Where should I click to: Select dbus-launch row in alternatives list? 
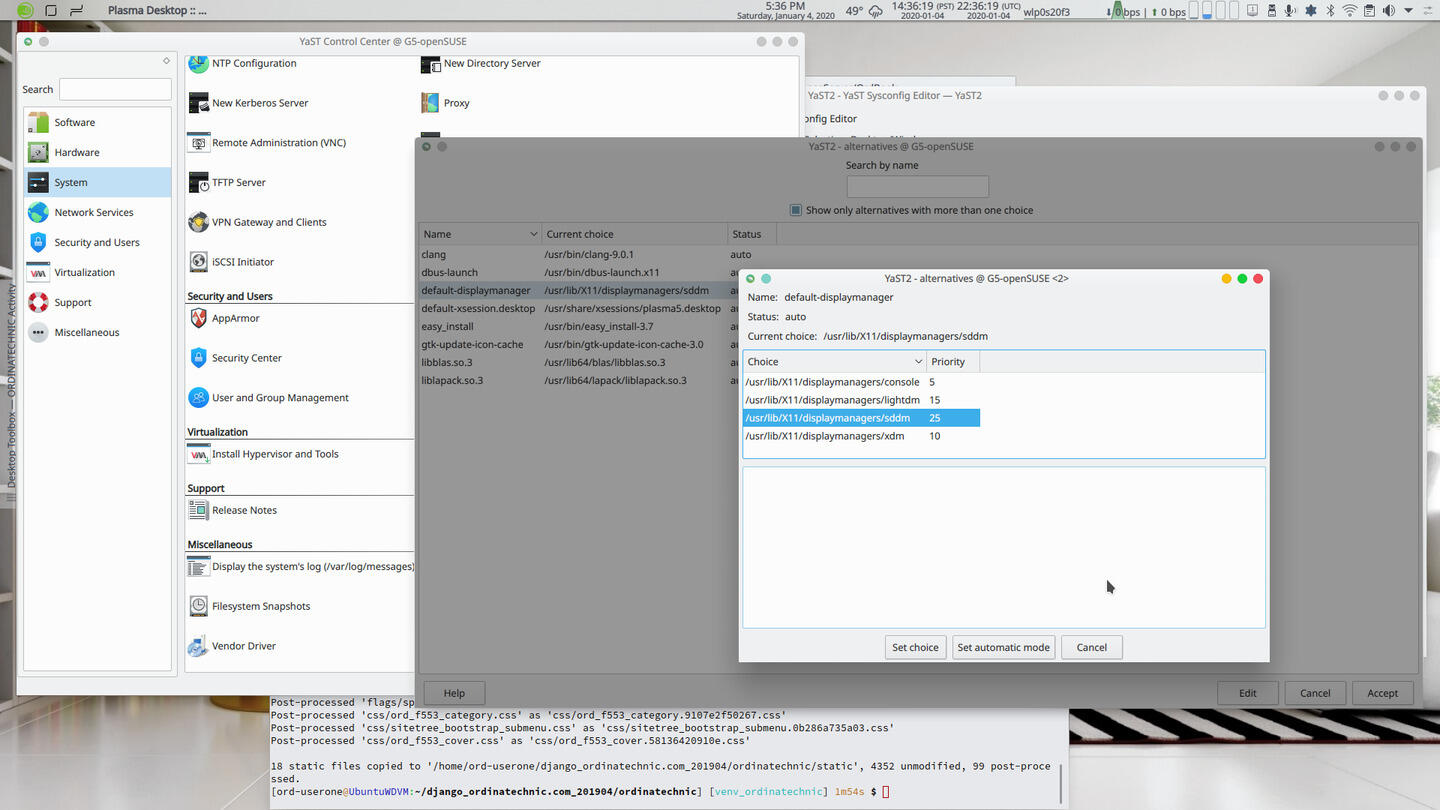[x=580, y=272]
